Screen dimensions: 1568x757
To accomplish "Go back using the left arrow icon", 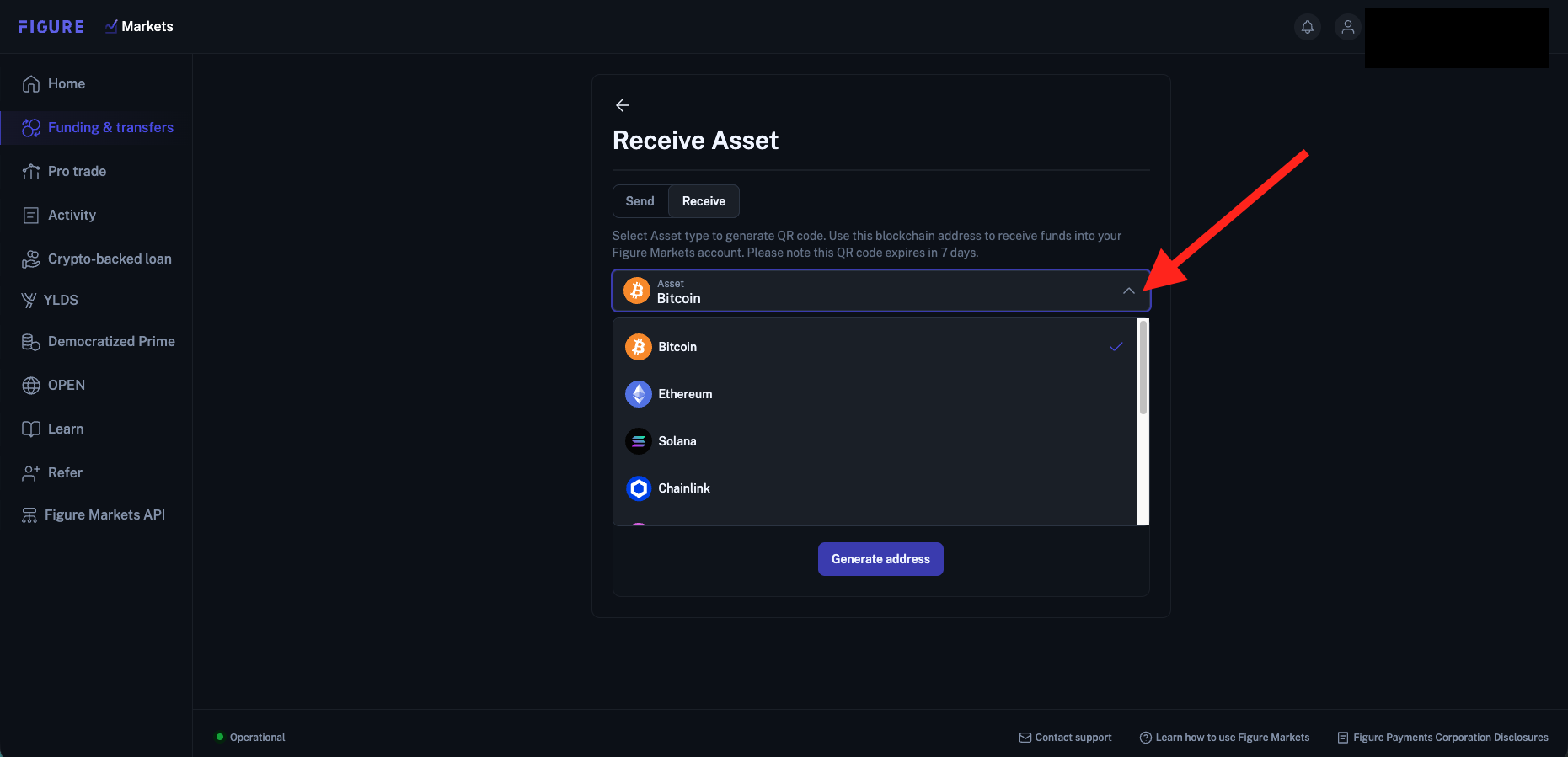I will (623, 105).
